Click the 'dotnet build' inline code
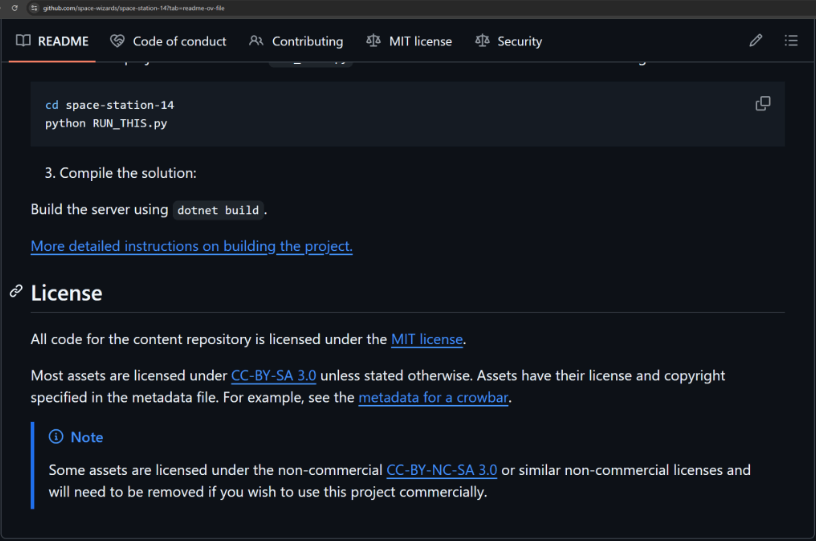The height and width of the screenshot is (541, 816). point(218,210)
